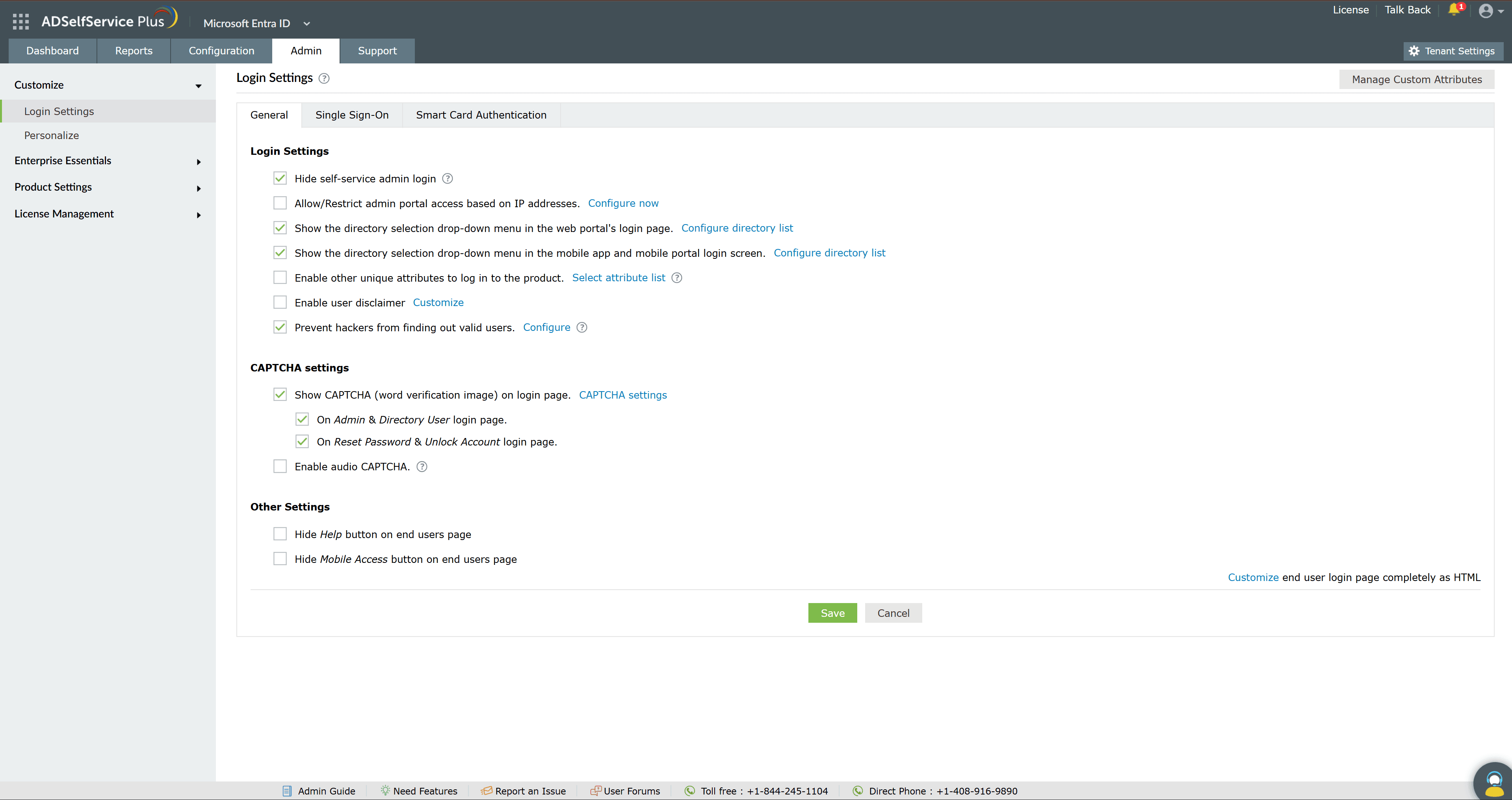
Task: Click the Cancel button
Action: [x=893, y=613]
